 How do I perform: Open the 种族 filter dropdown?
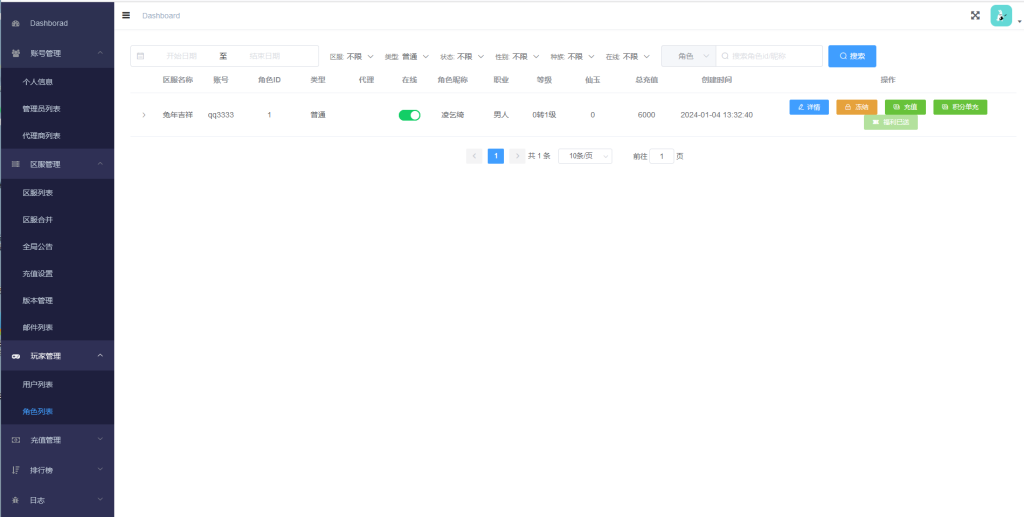(581, 57)
